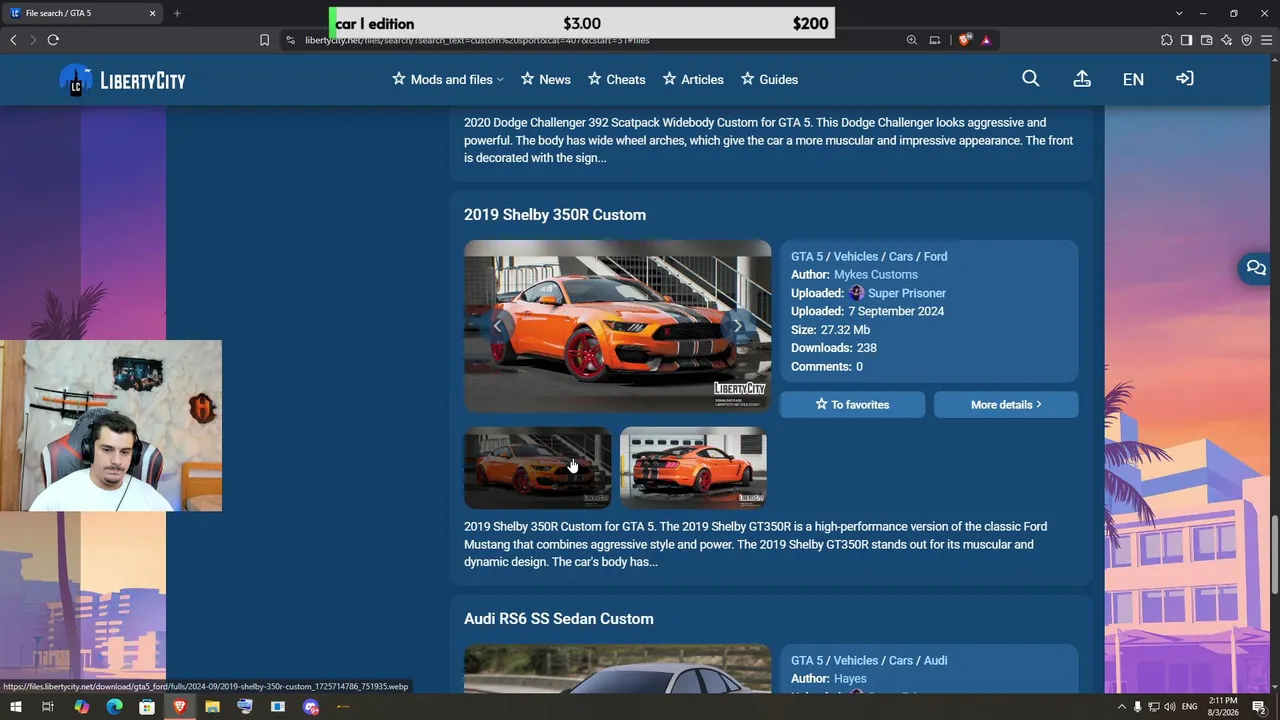The height and width of the screenshot is (720, 1280).
Task: Open a new browser tab with plus
Action: pos(177,13)
